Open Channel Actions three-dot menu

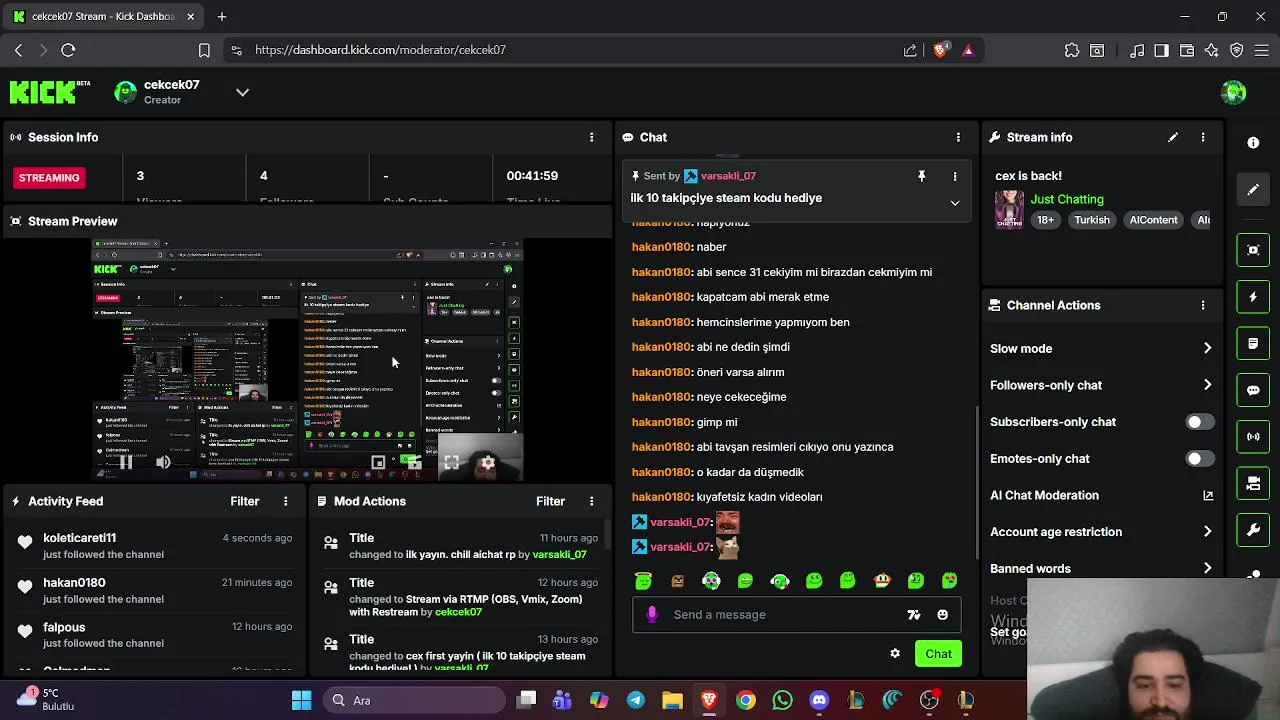pyautogui.click(x=1203, y=305)
